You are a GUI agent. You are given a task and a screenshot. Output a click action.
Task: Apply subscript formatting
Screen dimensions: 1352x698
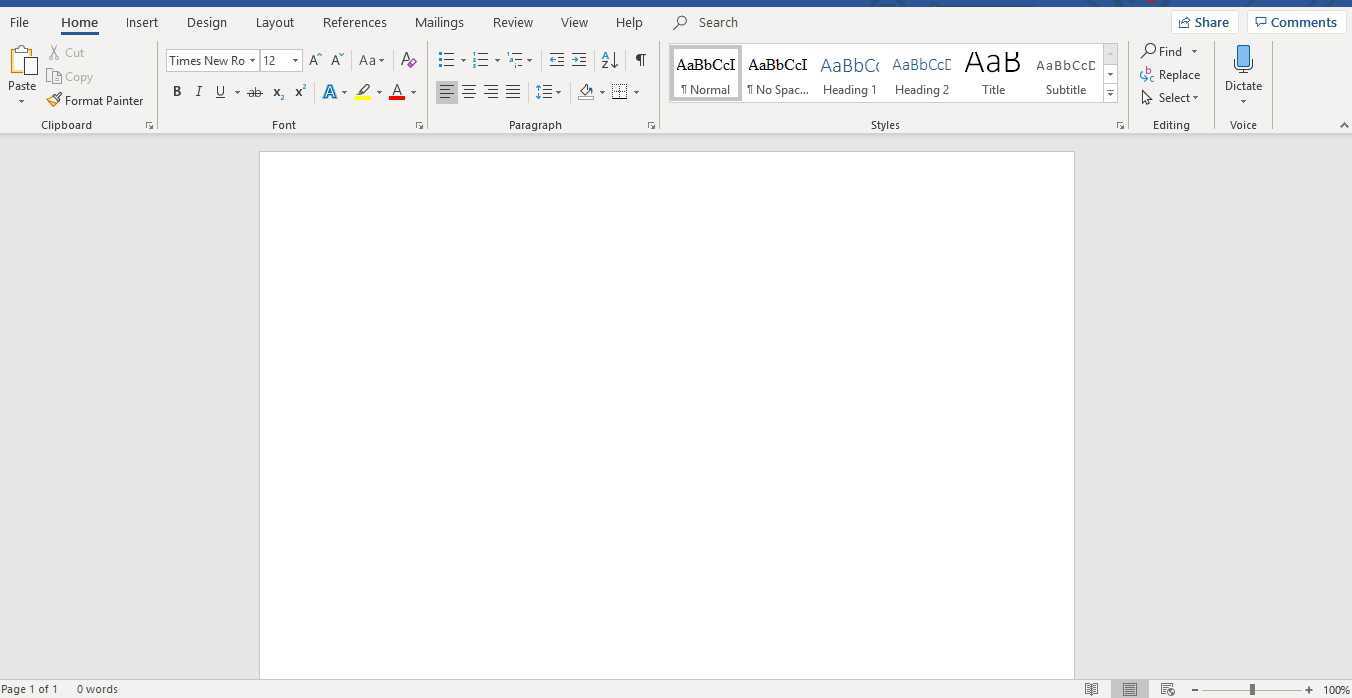click(x=277, y=91)
